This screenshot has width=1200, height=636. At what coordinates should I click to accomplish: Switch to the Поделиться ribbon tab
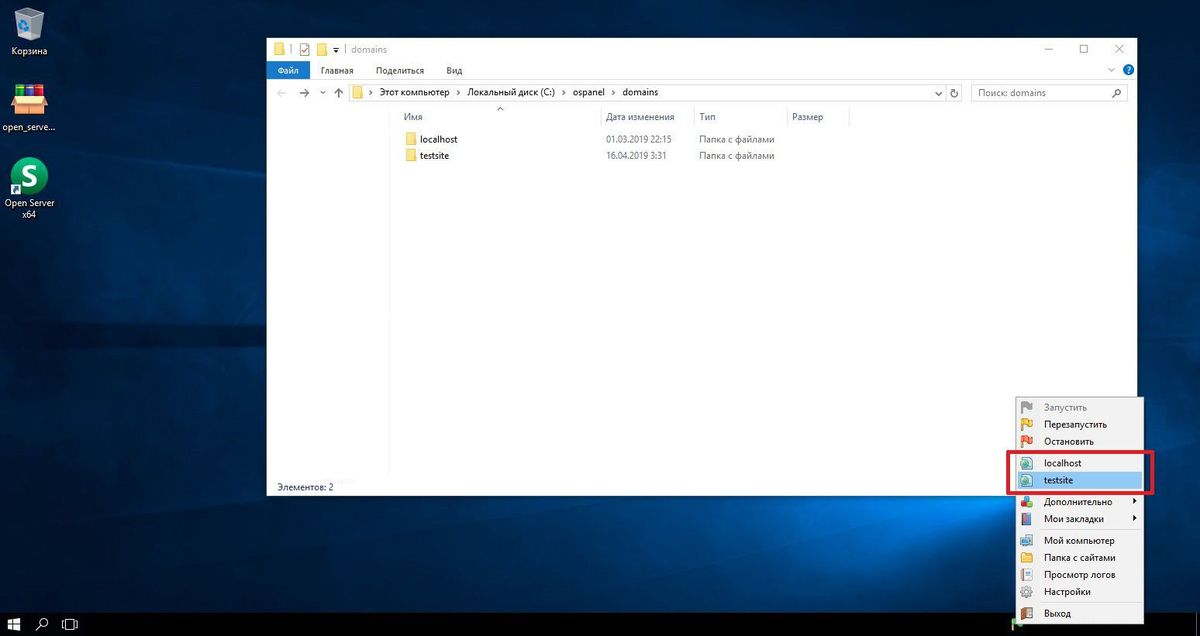[x=400, y=70]
